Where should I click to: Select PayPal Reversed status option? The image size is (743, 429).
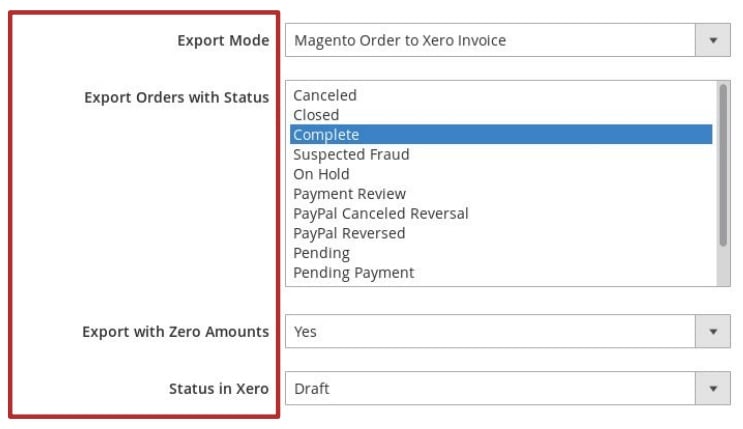[x=501, y=233]
